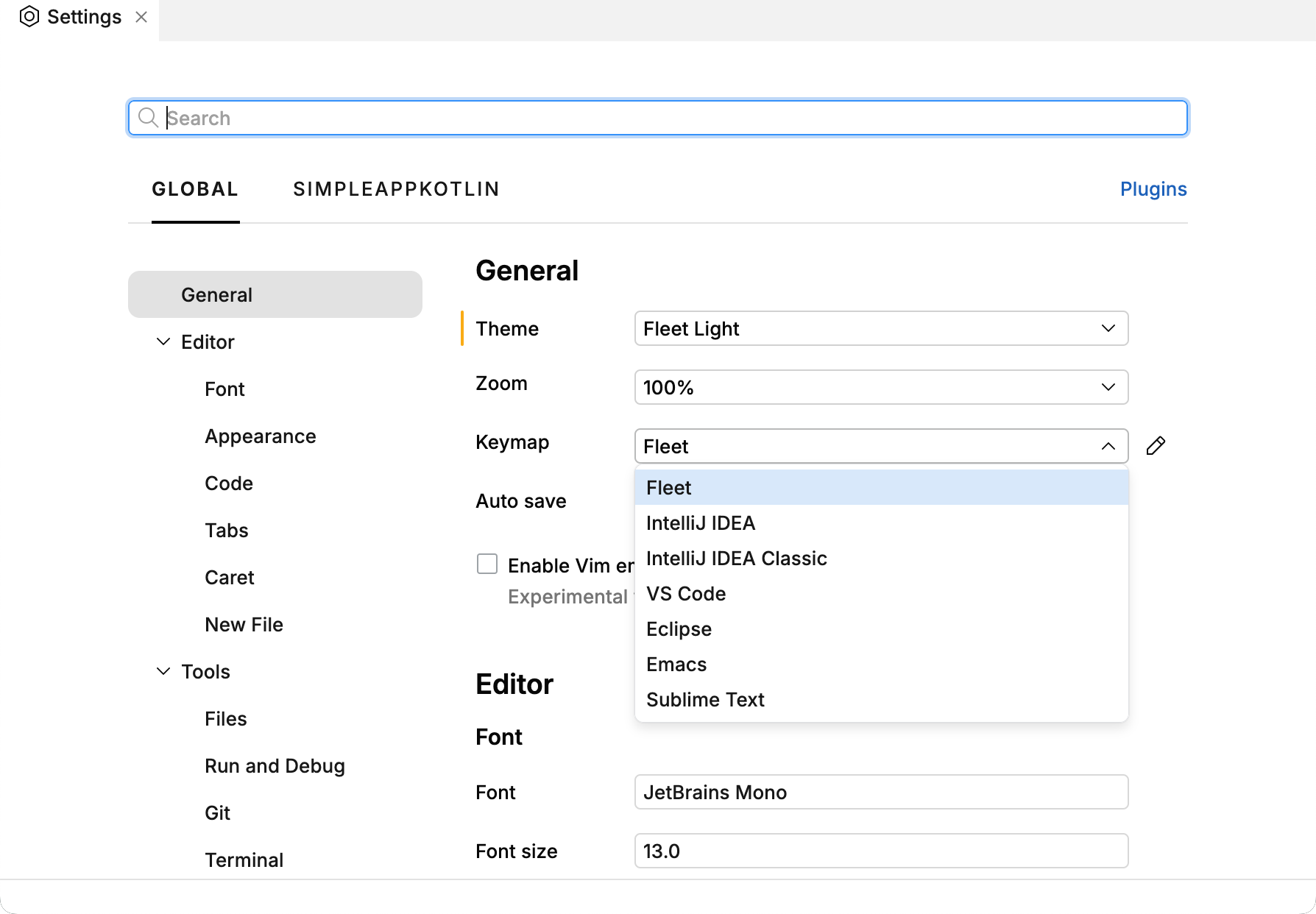The width and height of the screenshot is (1316, 914).
Task: Choose the Sublime Text keymap
Action: pyautogui.click(x=704, y=699)
